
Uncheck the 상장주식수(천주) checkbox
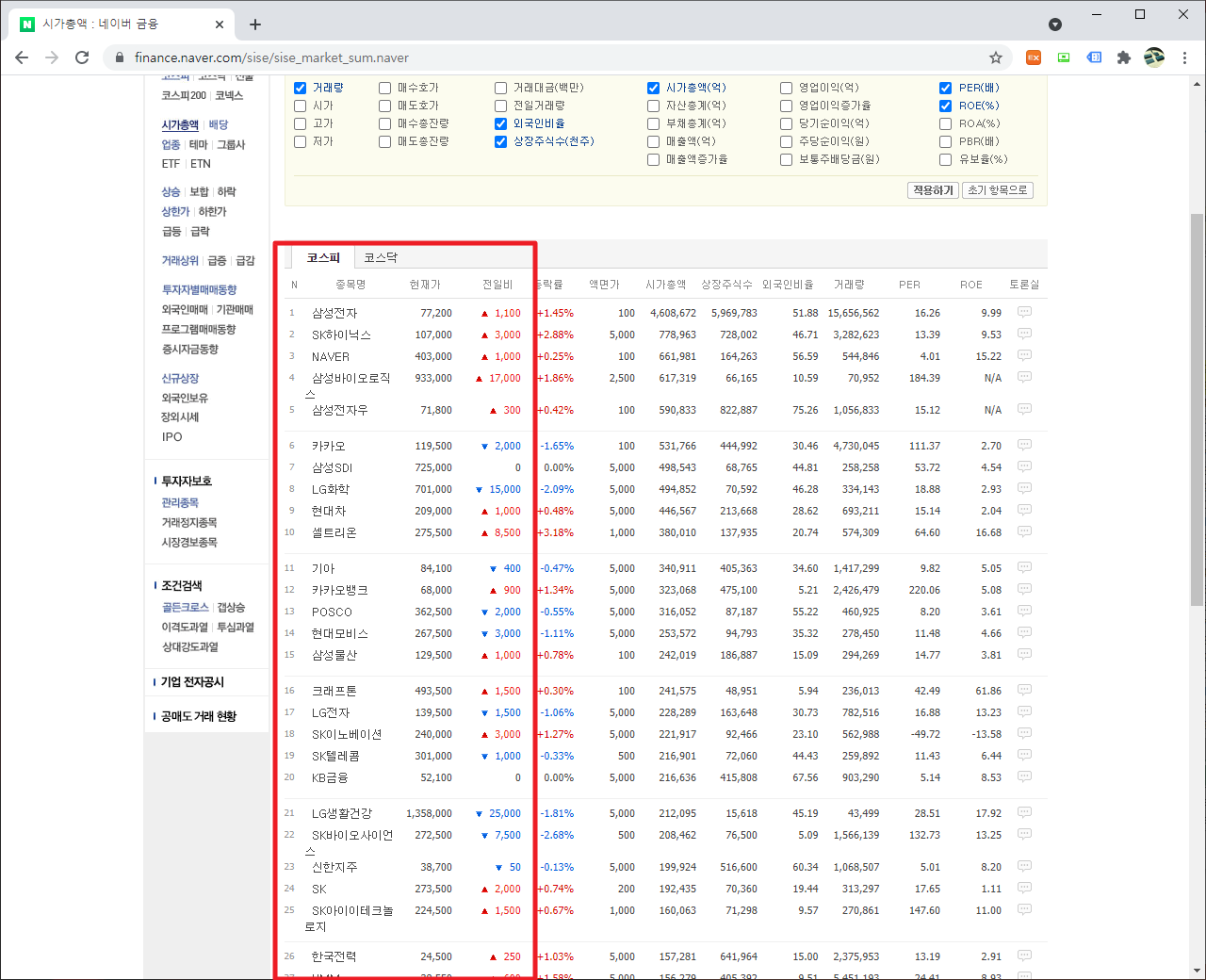(x=501, y=141)
